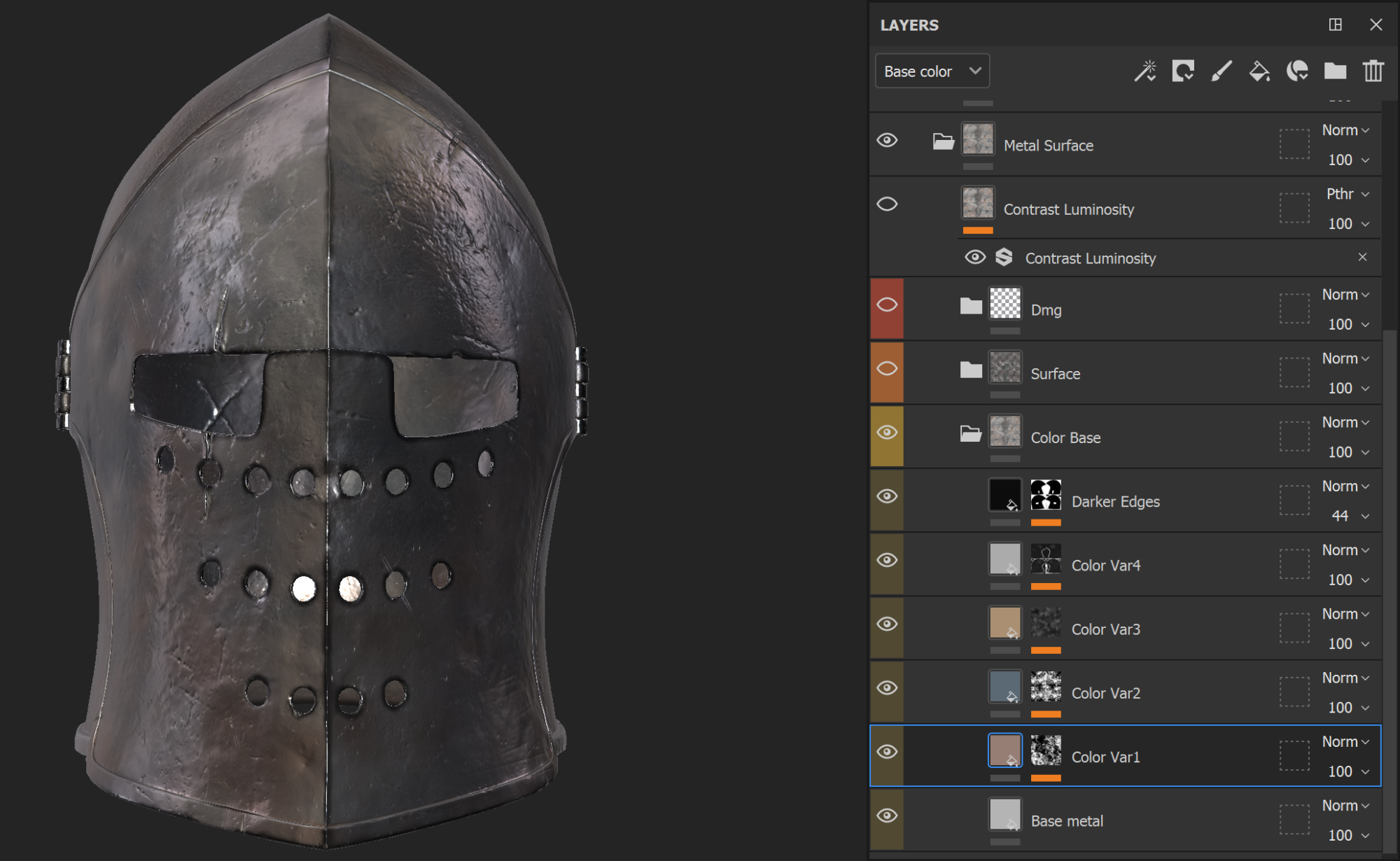Select the Base metal layer
The image size is (1400, 861).
1067,821
